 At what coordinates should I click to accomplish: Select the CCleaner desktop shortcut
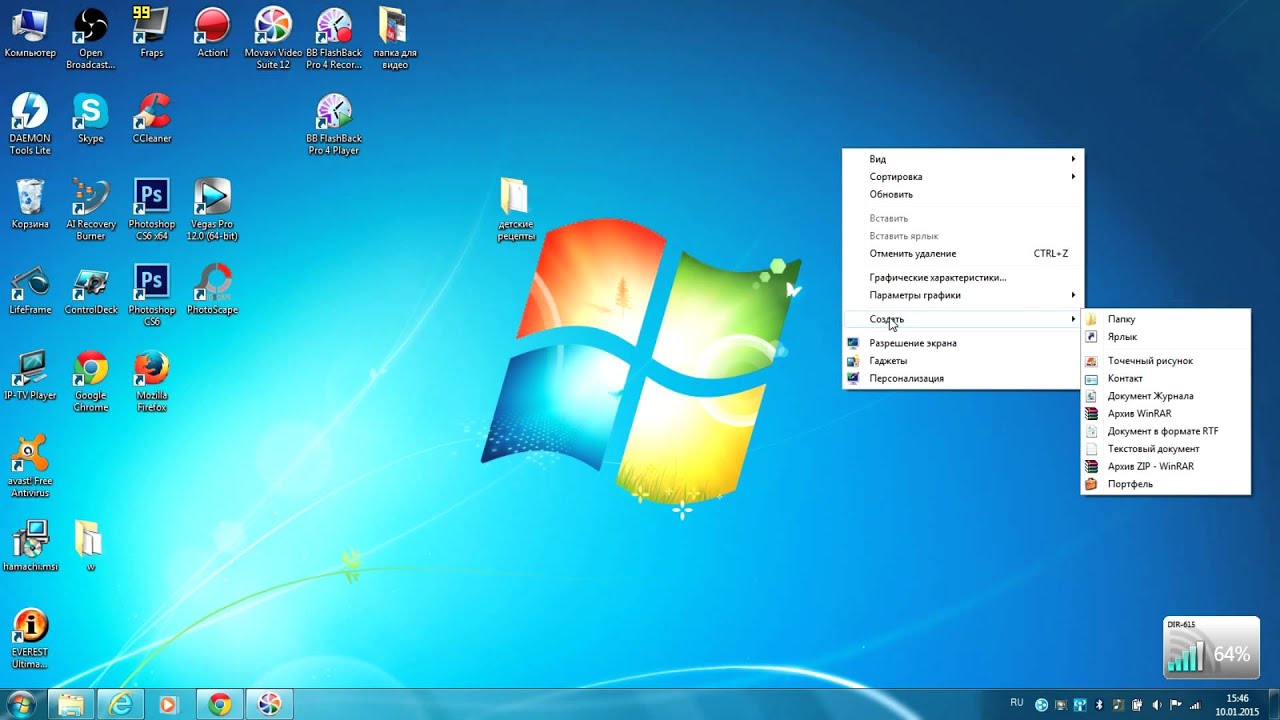coord(152,119)
